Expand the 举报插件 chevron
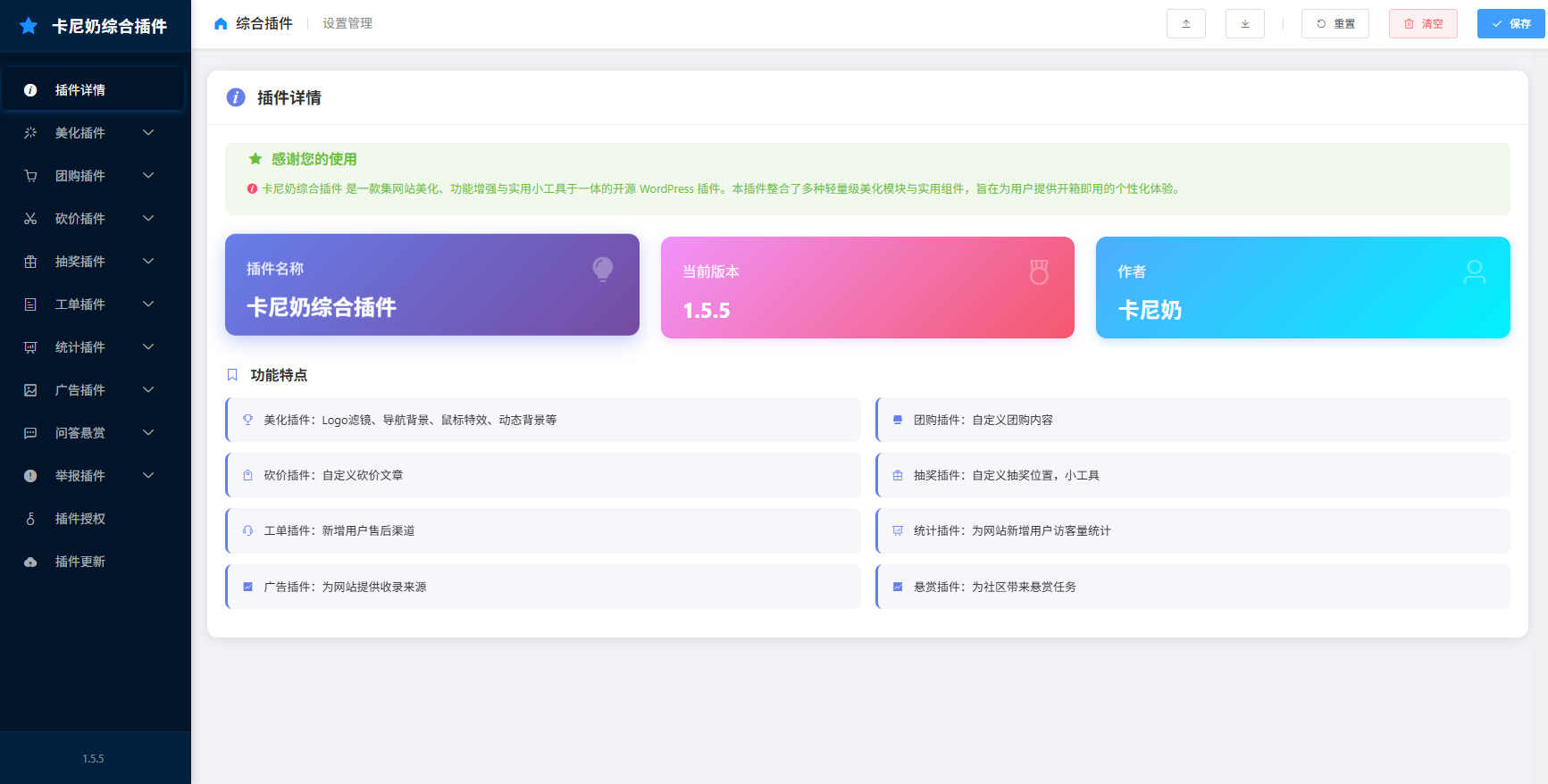Viewport: 1548px width, 784px height. [x=148, y=476]
